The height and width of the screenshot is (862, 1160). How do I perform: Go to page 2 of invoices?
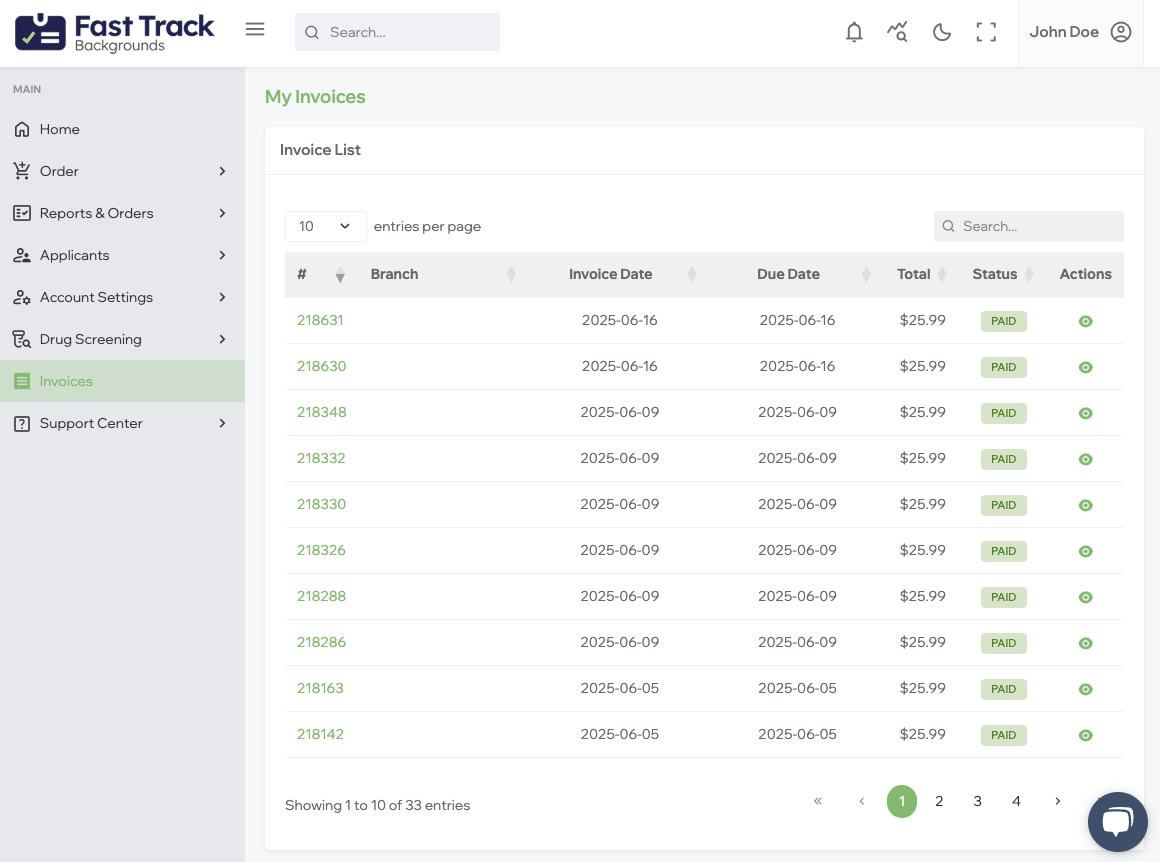pyautogui.click(x=939, y=801)
